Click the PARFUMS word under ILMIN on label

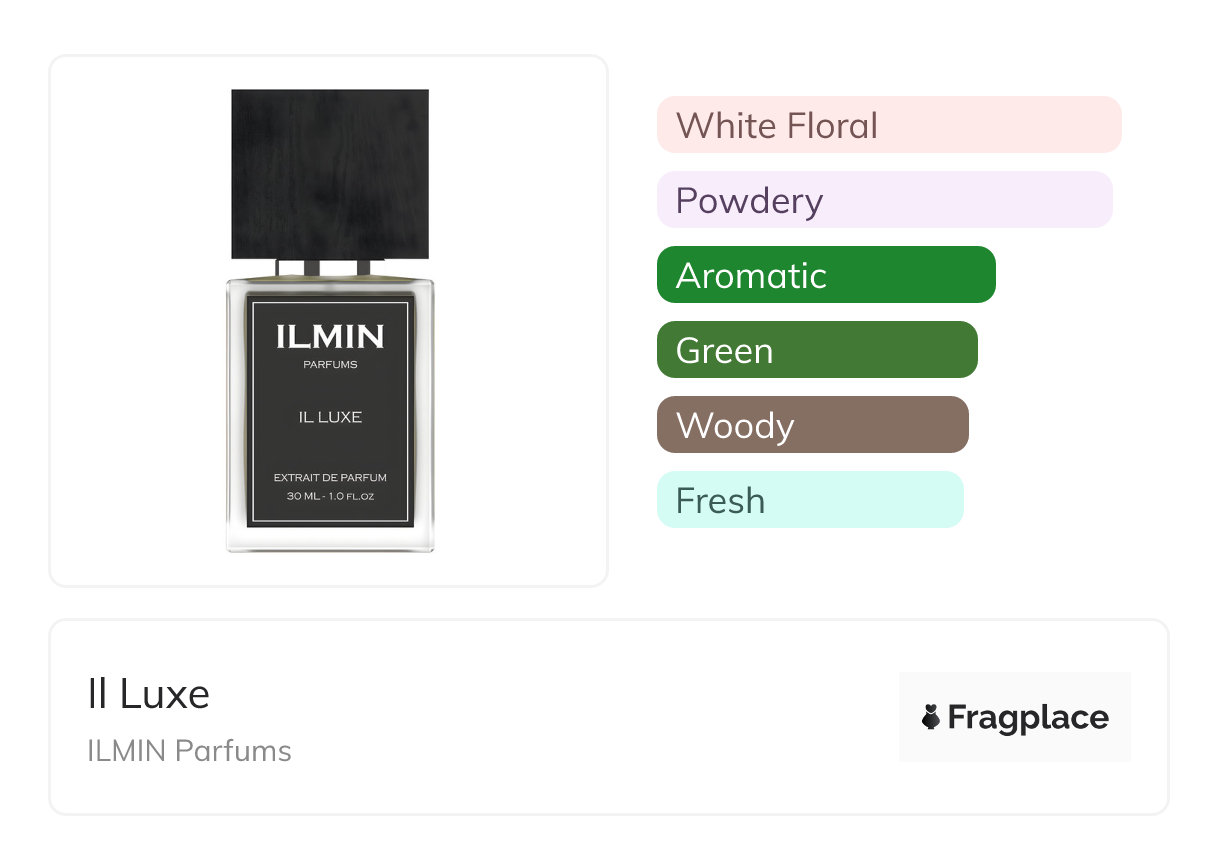point(330,365)
